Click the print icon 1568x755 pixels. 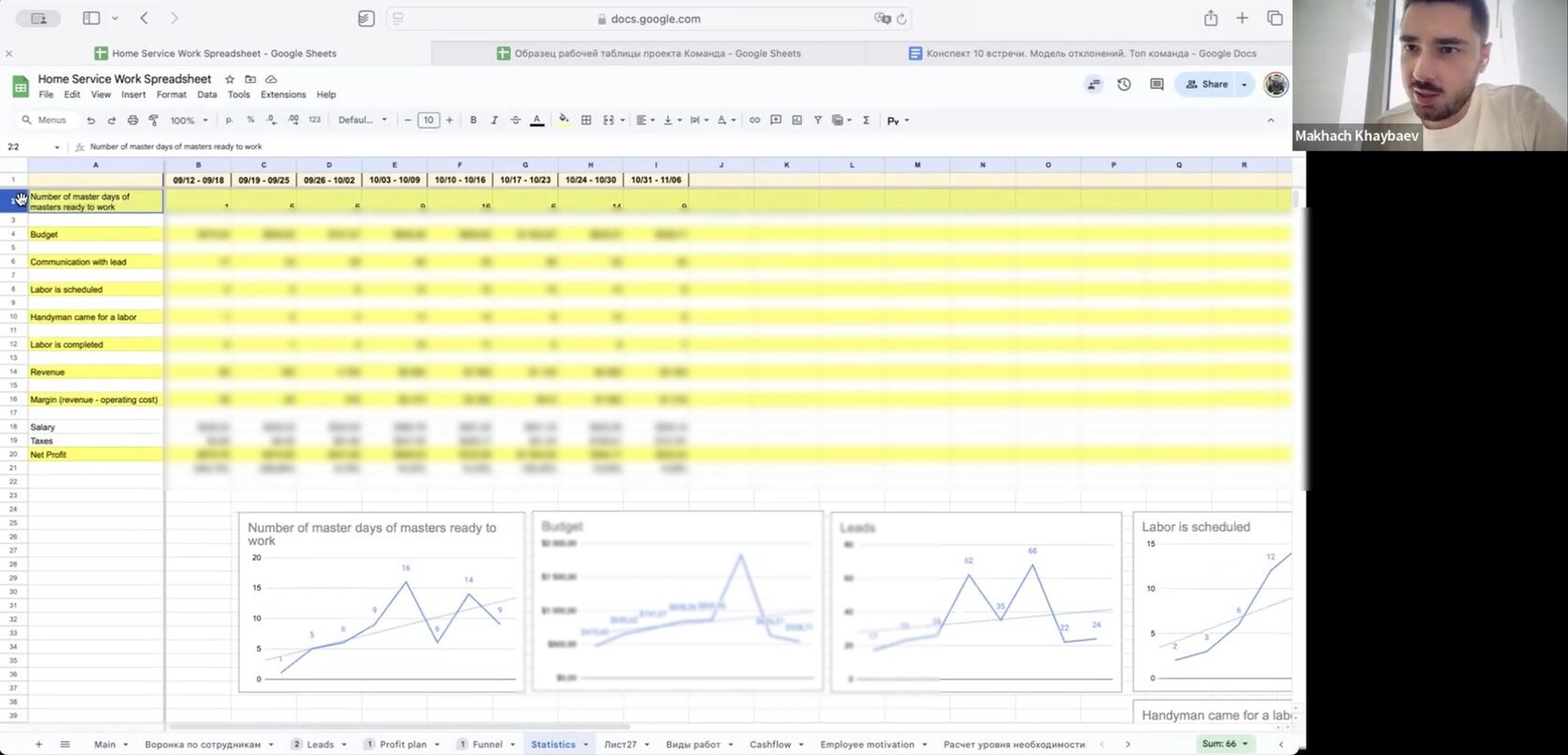click(x=133, y=120)
